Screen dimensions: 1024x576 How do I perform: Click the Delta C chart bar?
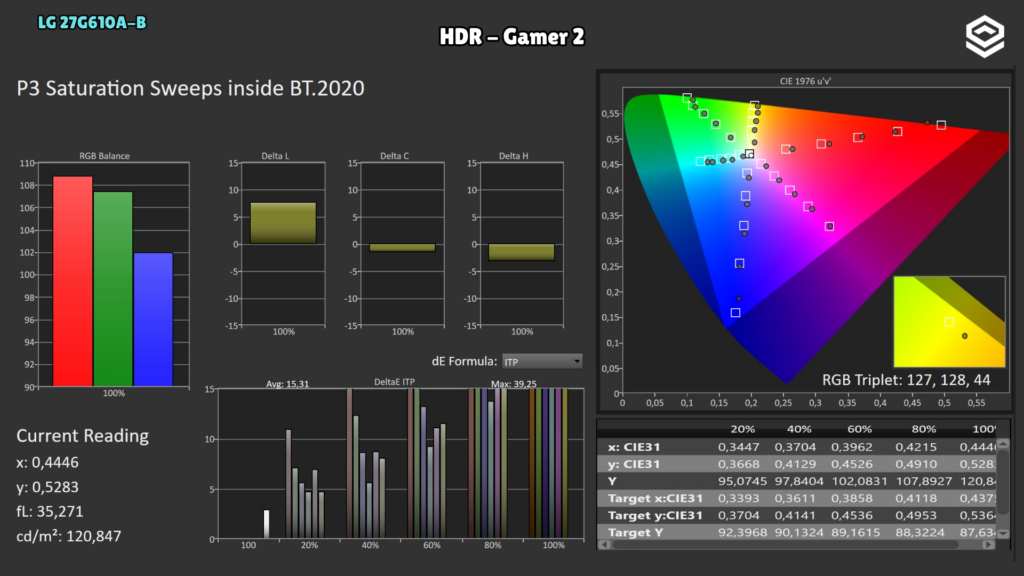[402, 248]
